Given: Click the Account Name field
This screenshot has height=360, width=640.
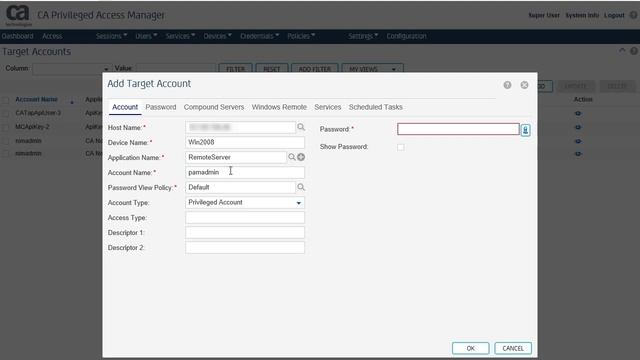Looking at the screenshot, I should pyautogui.click(x=245, y=172).
